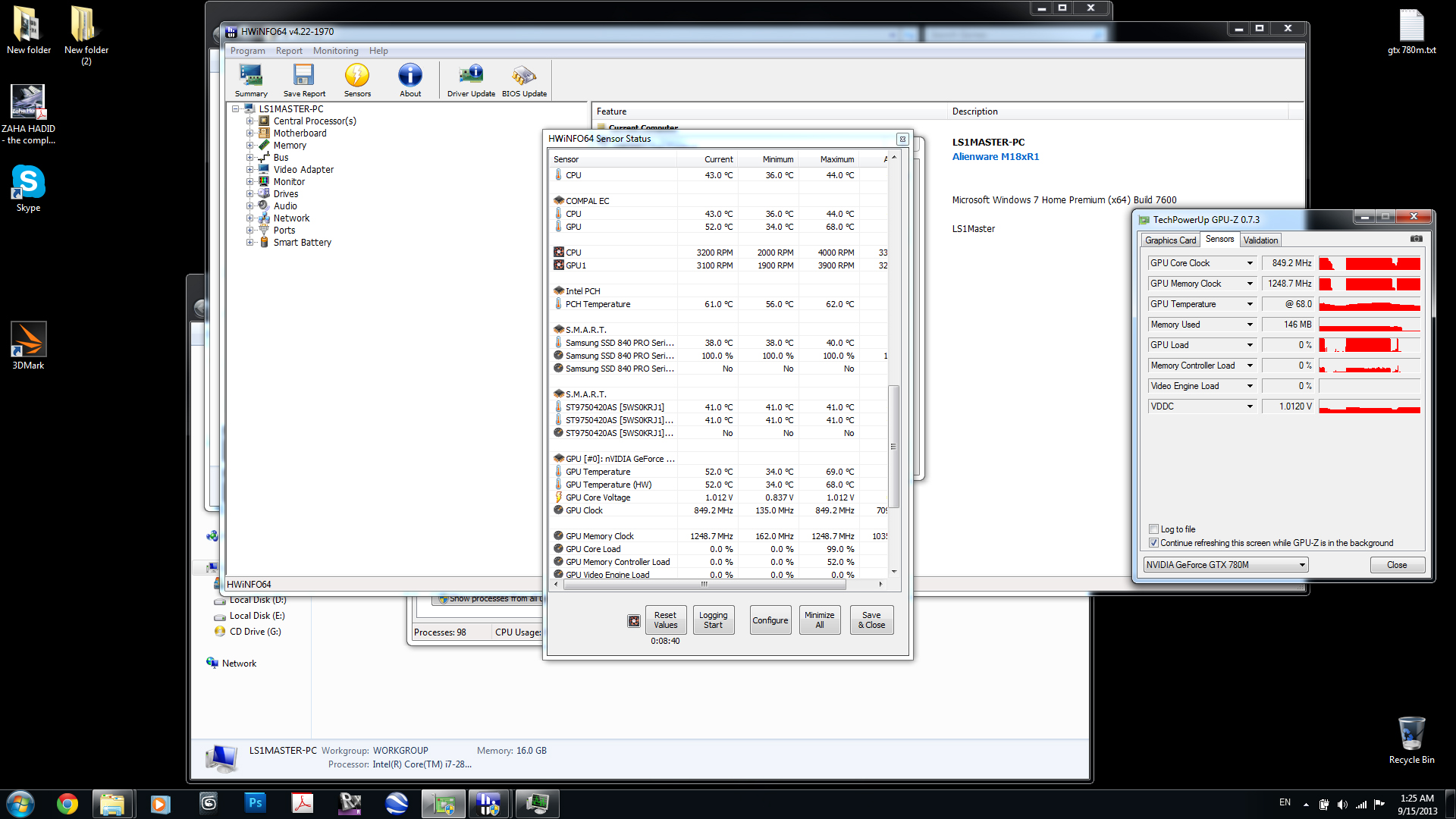Screen dimensions: 1456x819
Task: Click the About info icon
Action: tap(410, 80)
